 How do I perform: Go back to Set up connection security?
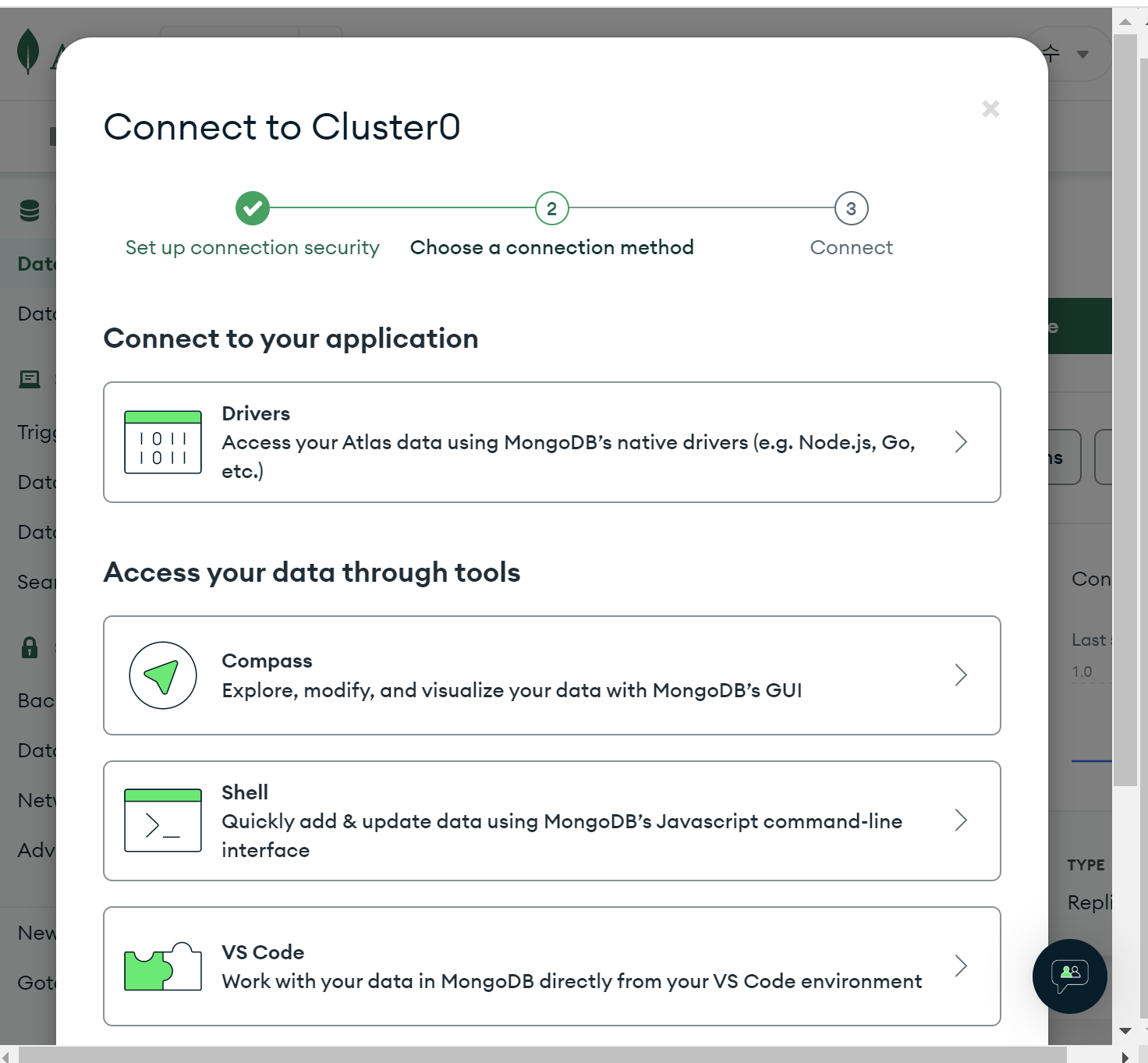click(x=253, y=248)
